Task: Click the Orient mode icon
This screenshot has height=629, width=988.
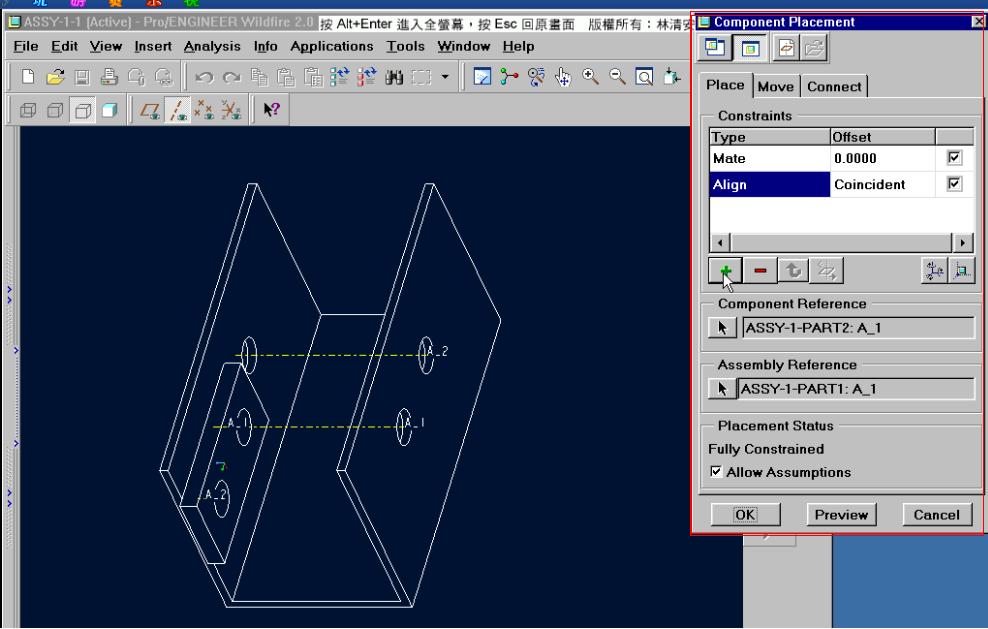Action: [x=536, y=77]
